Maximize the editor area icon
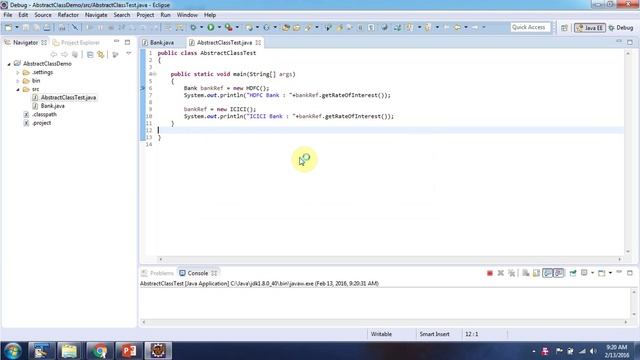 point(630,42)
